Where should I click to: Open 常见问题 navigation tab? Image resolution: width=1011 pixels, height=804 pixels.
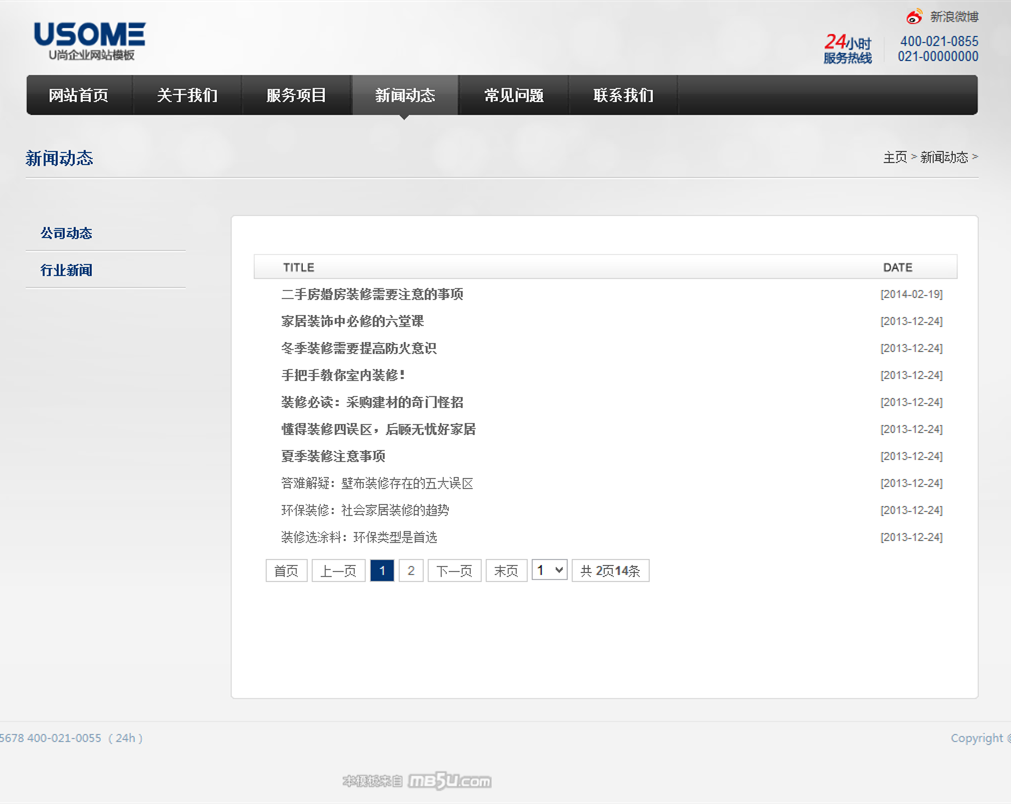514,96
